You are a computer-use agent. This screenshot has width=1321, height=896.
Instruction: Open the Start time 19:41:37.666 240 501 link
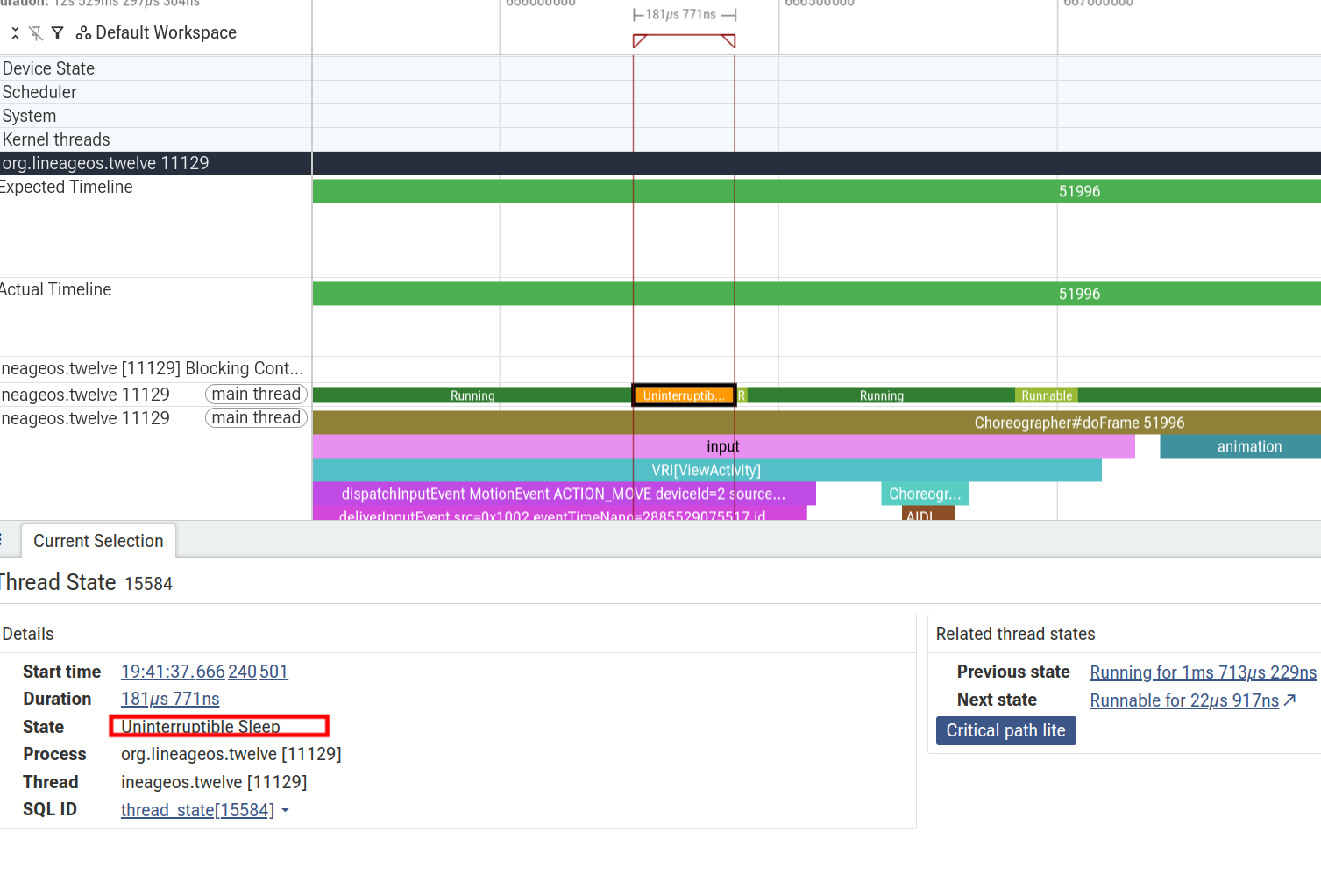(204, 672)
